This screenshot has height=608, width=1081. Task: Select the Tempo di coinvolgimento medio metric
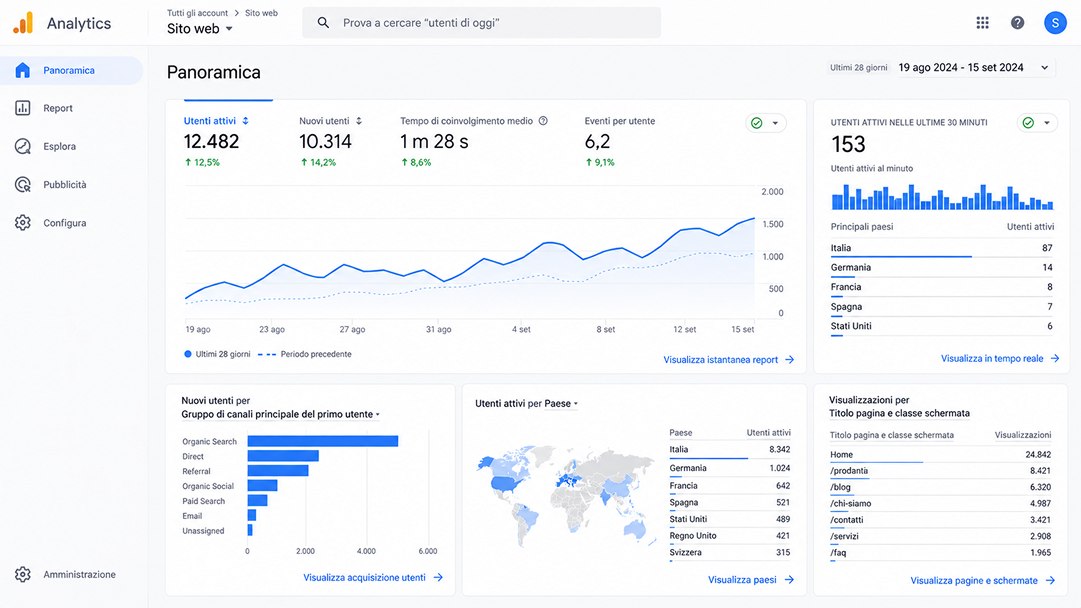click(474, 141)
